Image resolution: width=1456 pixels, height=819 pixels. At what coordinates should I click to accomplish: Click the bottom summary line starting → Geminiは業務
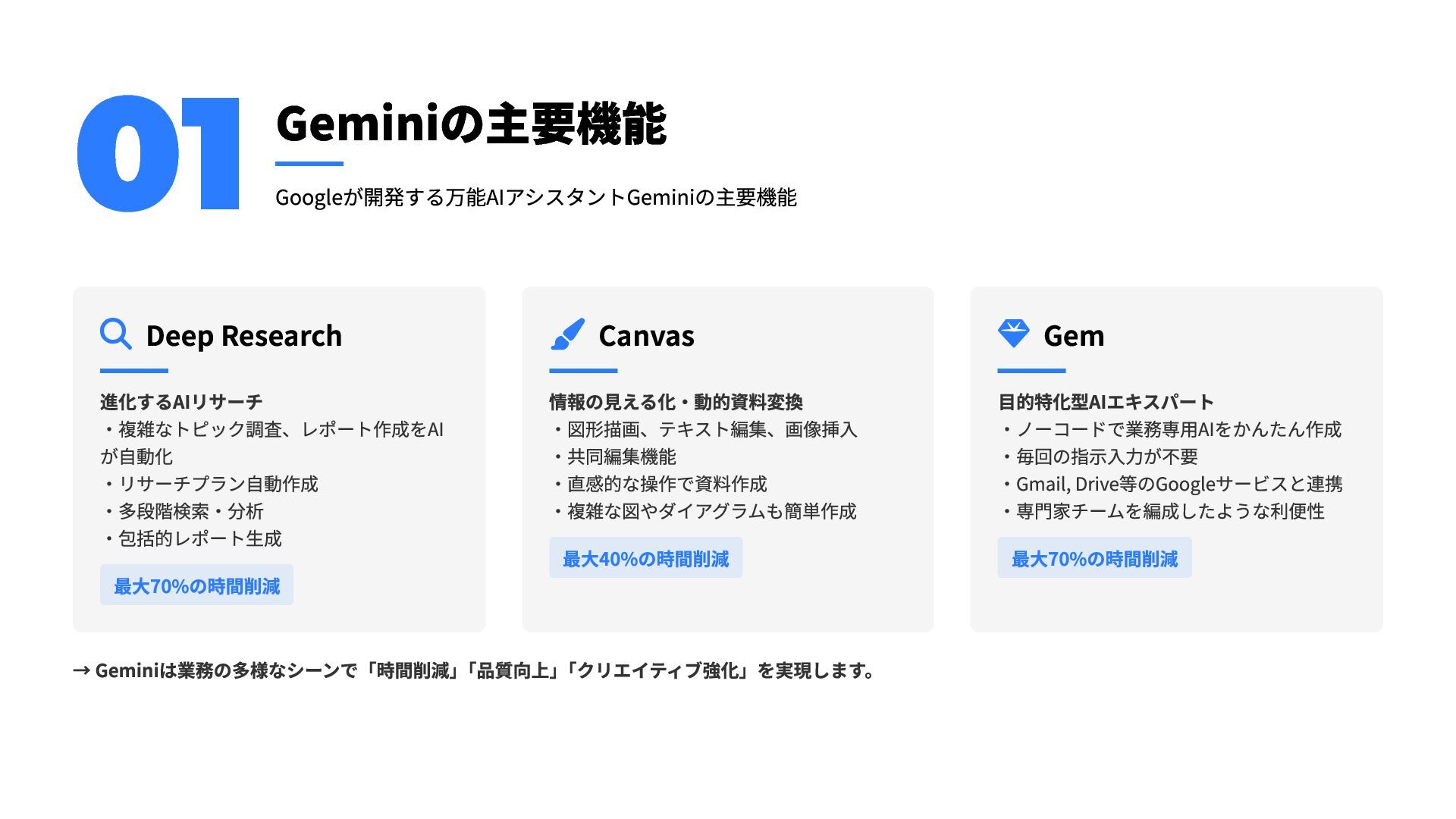(474, 670)
